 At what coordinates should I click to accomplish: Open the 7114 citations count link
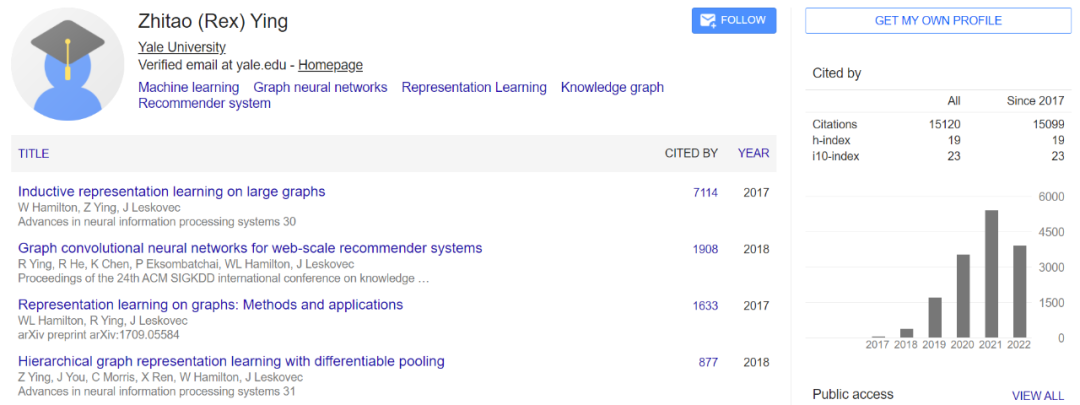[705, 193]
